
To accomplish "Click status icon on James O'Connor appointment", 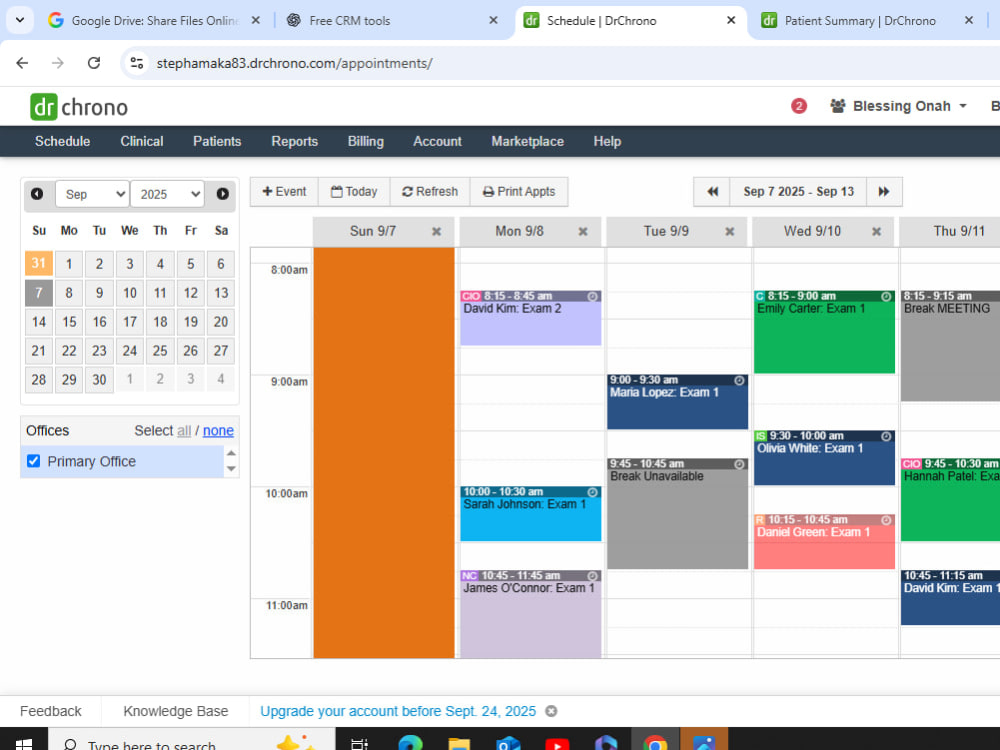I will click(x=592, y=576).
